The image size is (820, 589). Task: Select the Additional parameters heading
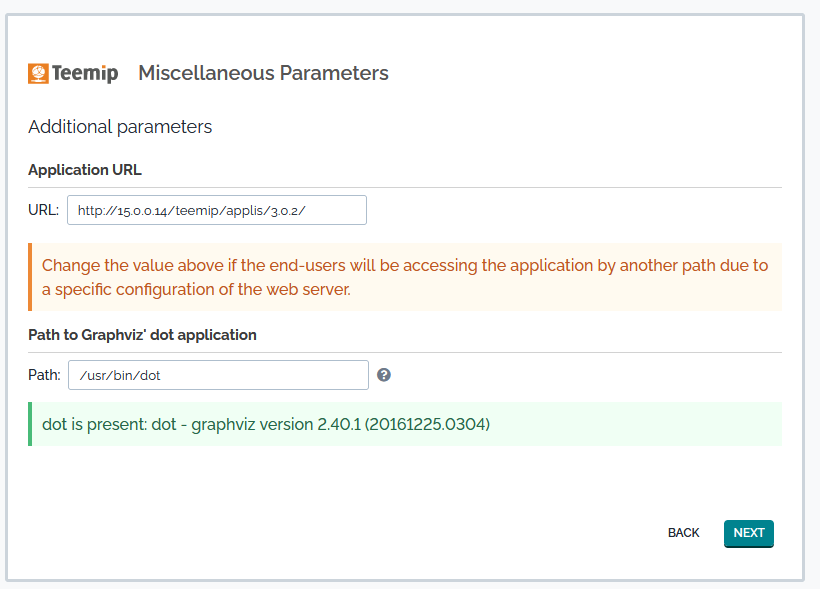click(120, 127)
